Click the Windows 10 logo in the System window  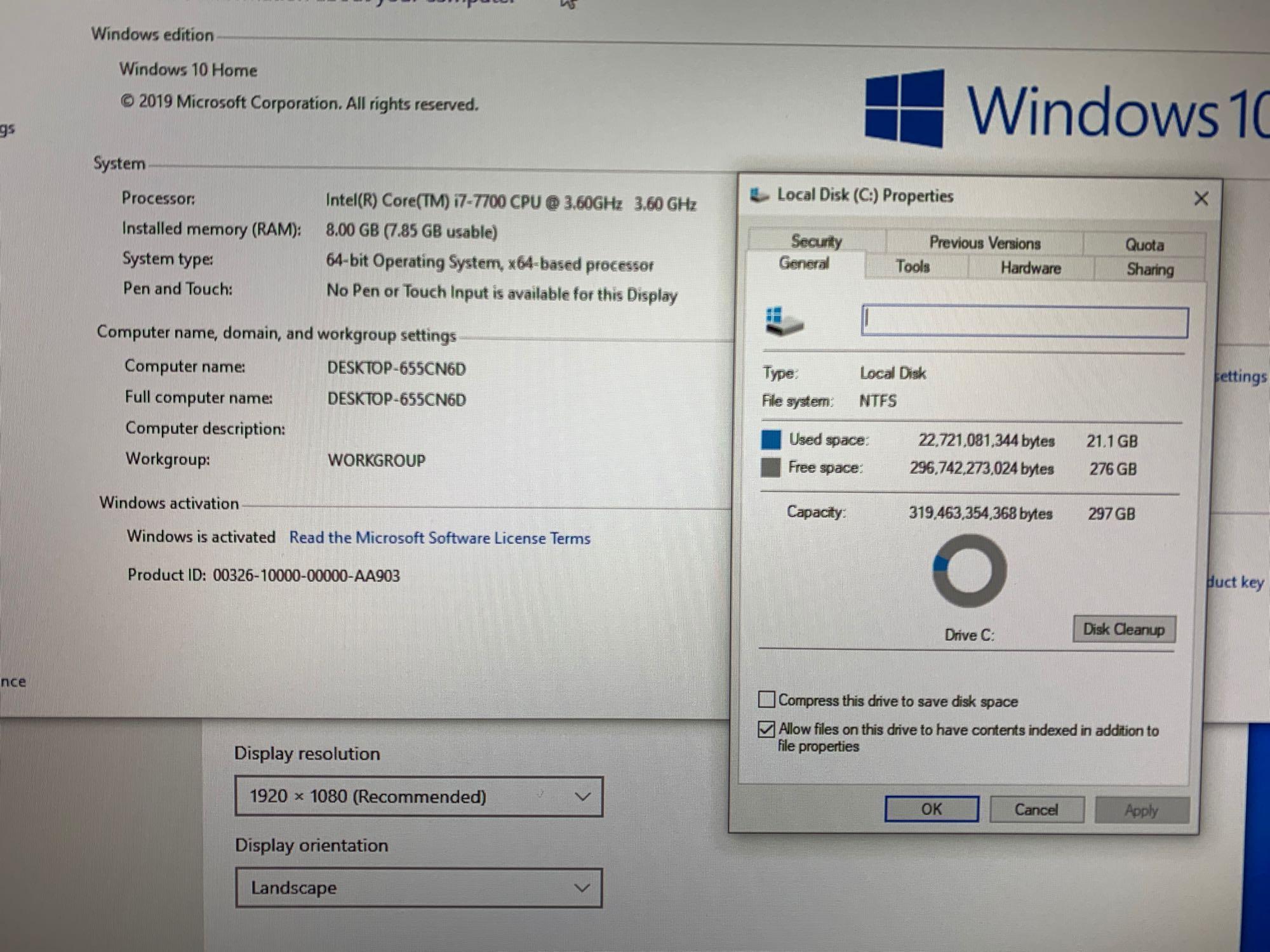click(1067, 109)
